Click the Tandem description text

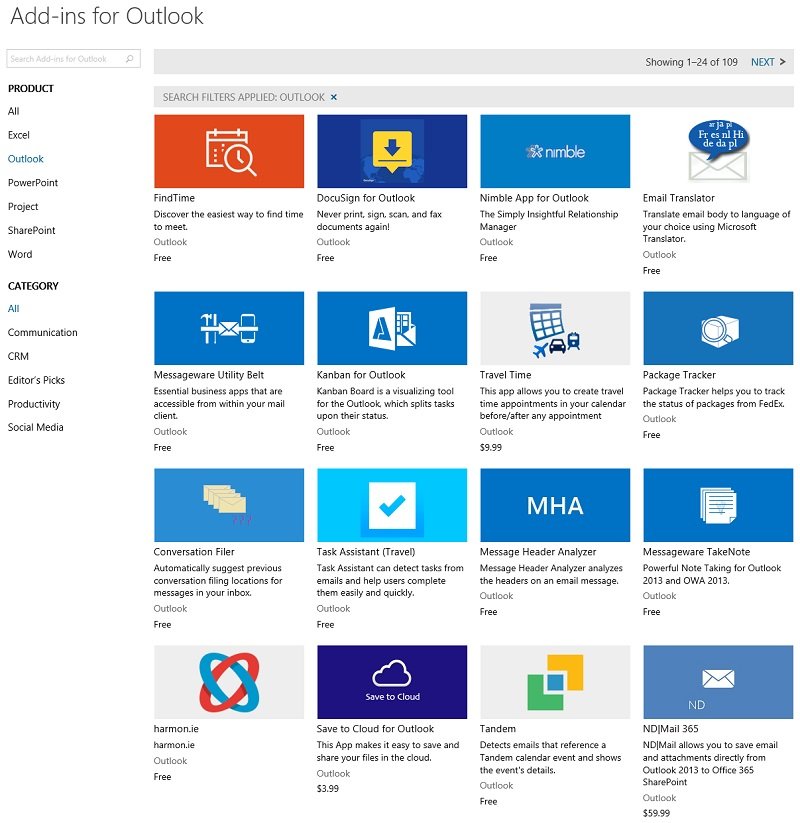(550, 757)
